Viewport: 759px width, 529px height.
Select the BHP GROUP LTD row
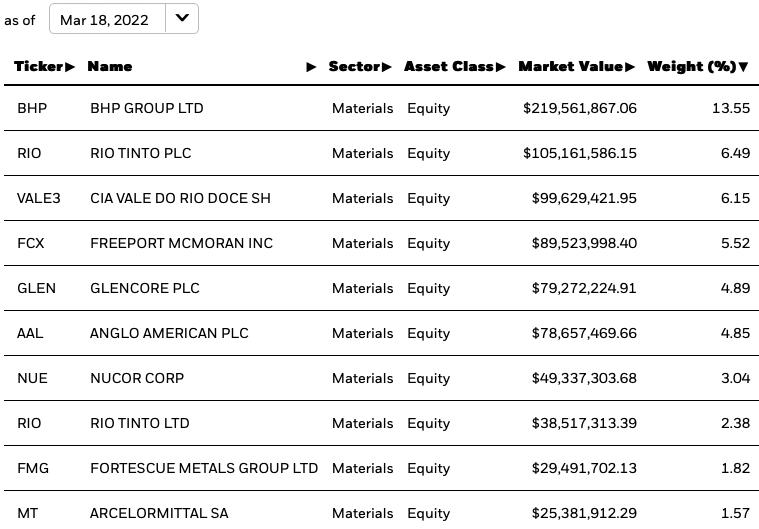[x=381, y=108]
